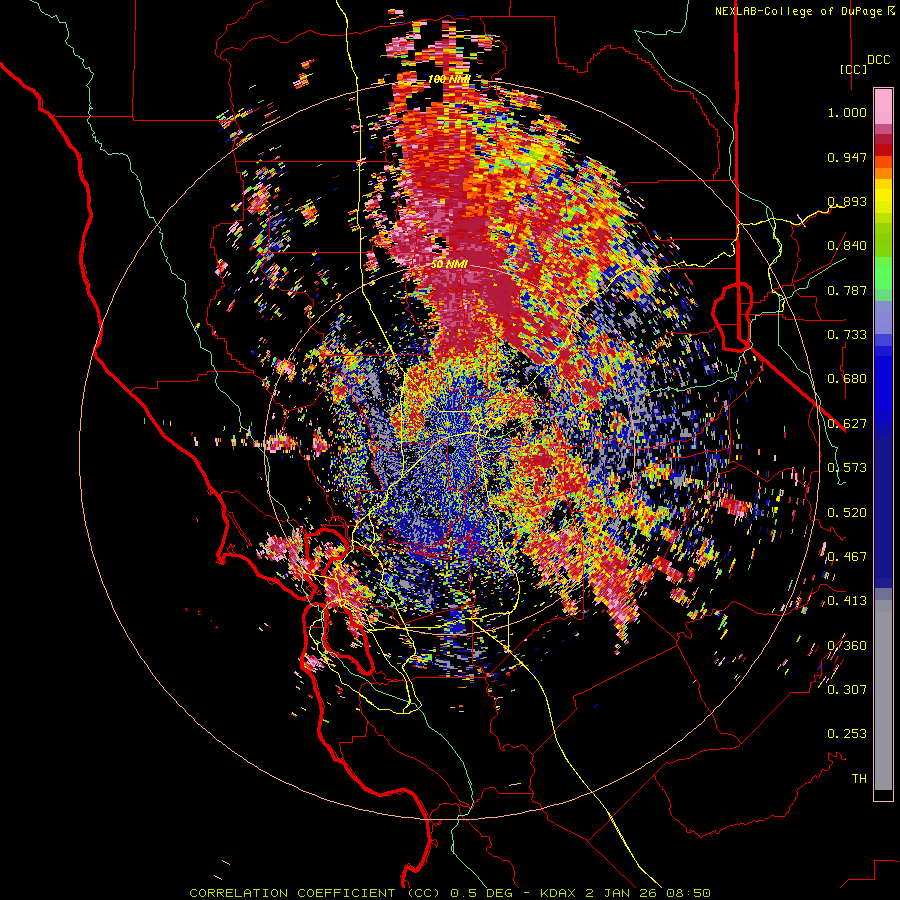Click the [CC] label above the color scale
This screenshot has width=900, height=900.
[854, 69]
